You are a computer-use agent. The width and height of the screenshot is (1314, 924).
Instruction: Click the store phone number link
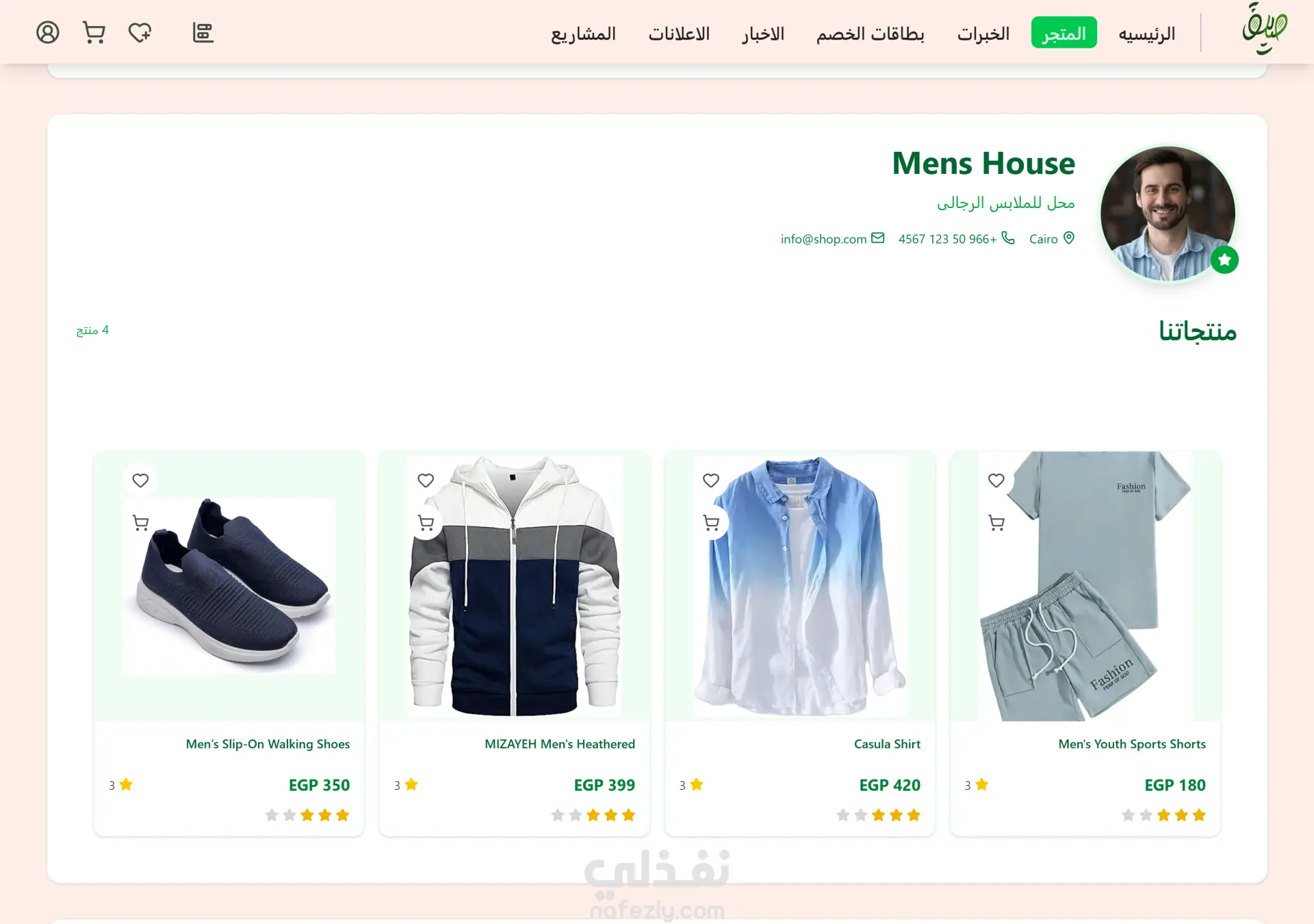[947, 239]
